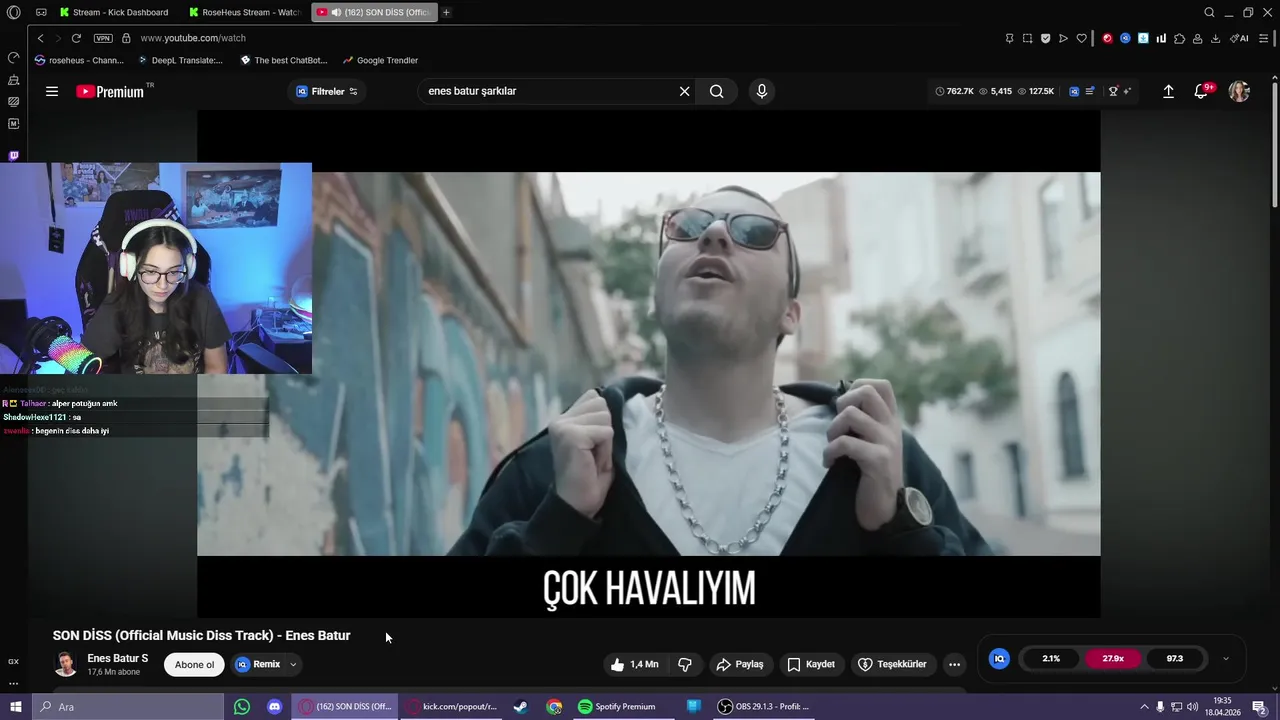Open YouTube notifications bell with 9+
This screenshot has height=720, width=1280.
point(1202,91)
